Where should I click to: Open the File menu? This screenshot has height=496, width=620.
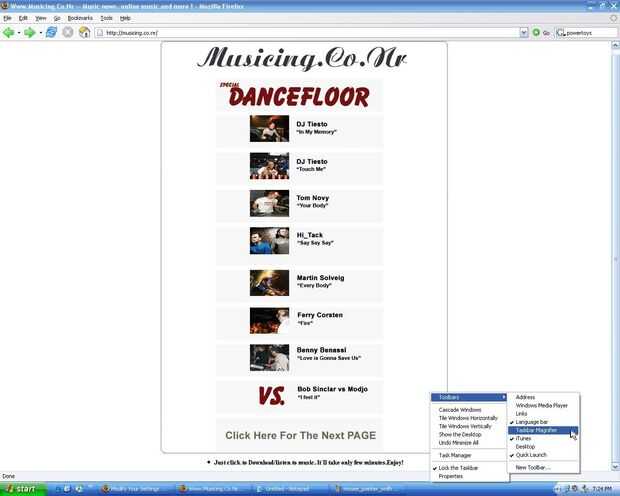pyautogui.click(x=7, y=18)
